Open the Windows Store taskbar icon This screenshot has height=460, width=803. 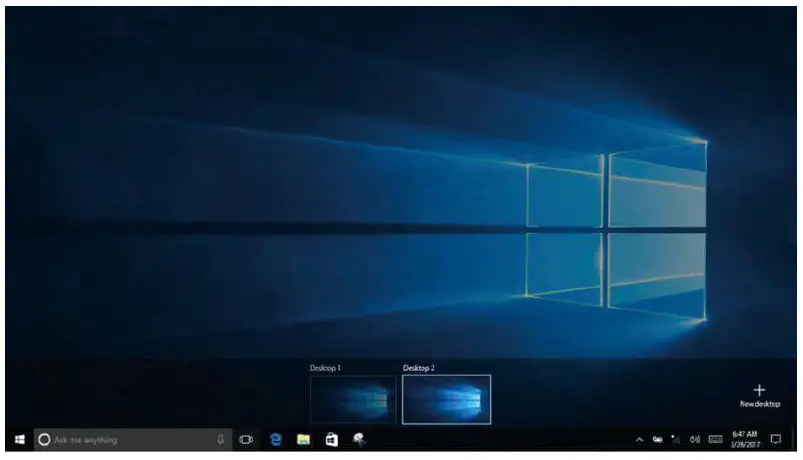(x=331, y=440)
